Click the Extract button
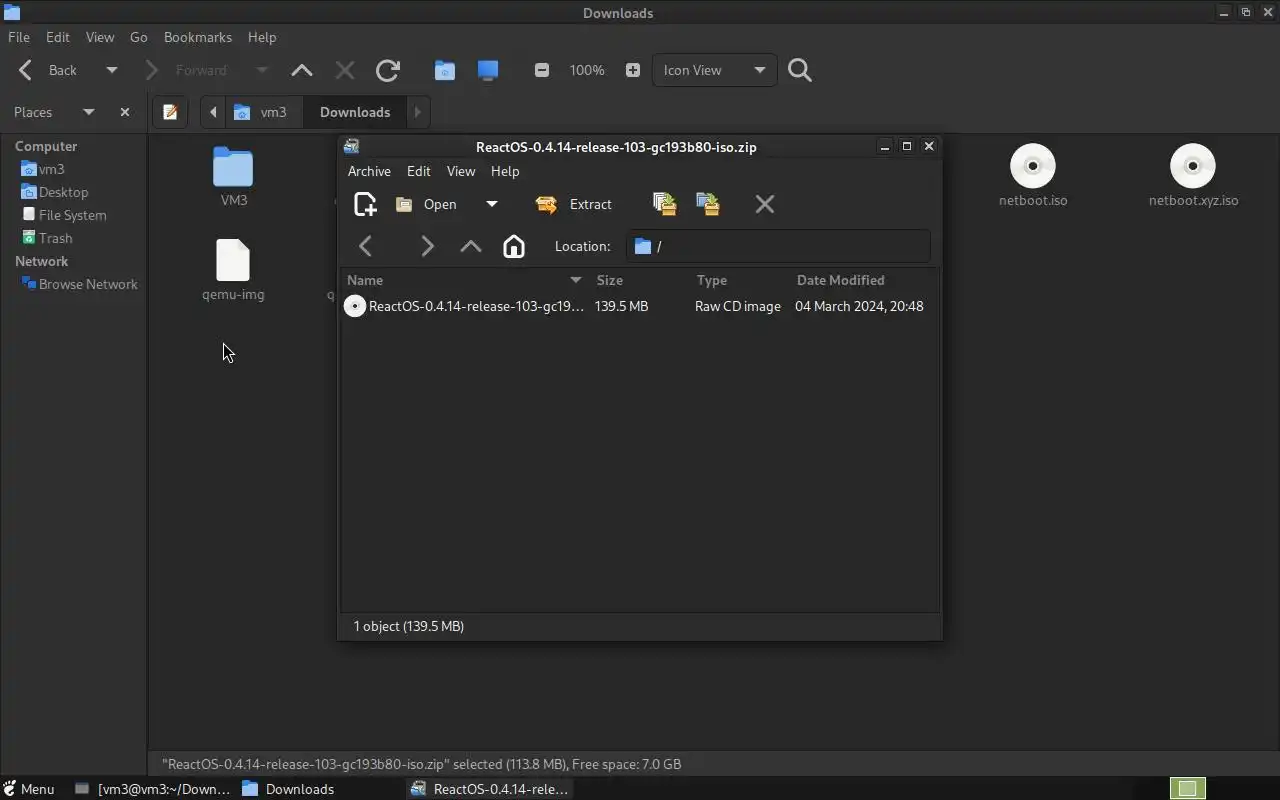 click(574, 204)
